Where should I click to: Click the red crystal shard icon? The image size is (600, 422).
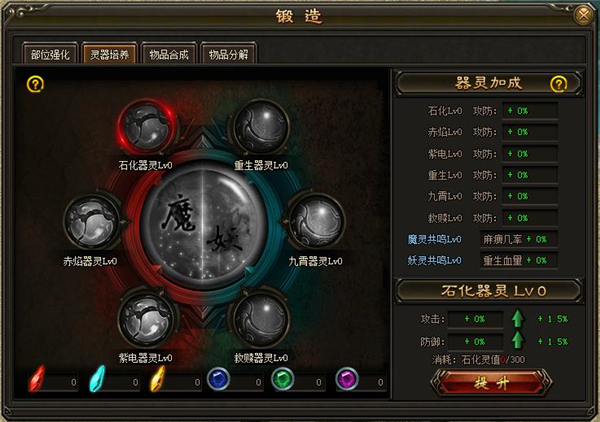pos(37,379)
